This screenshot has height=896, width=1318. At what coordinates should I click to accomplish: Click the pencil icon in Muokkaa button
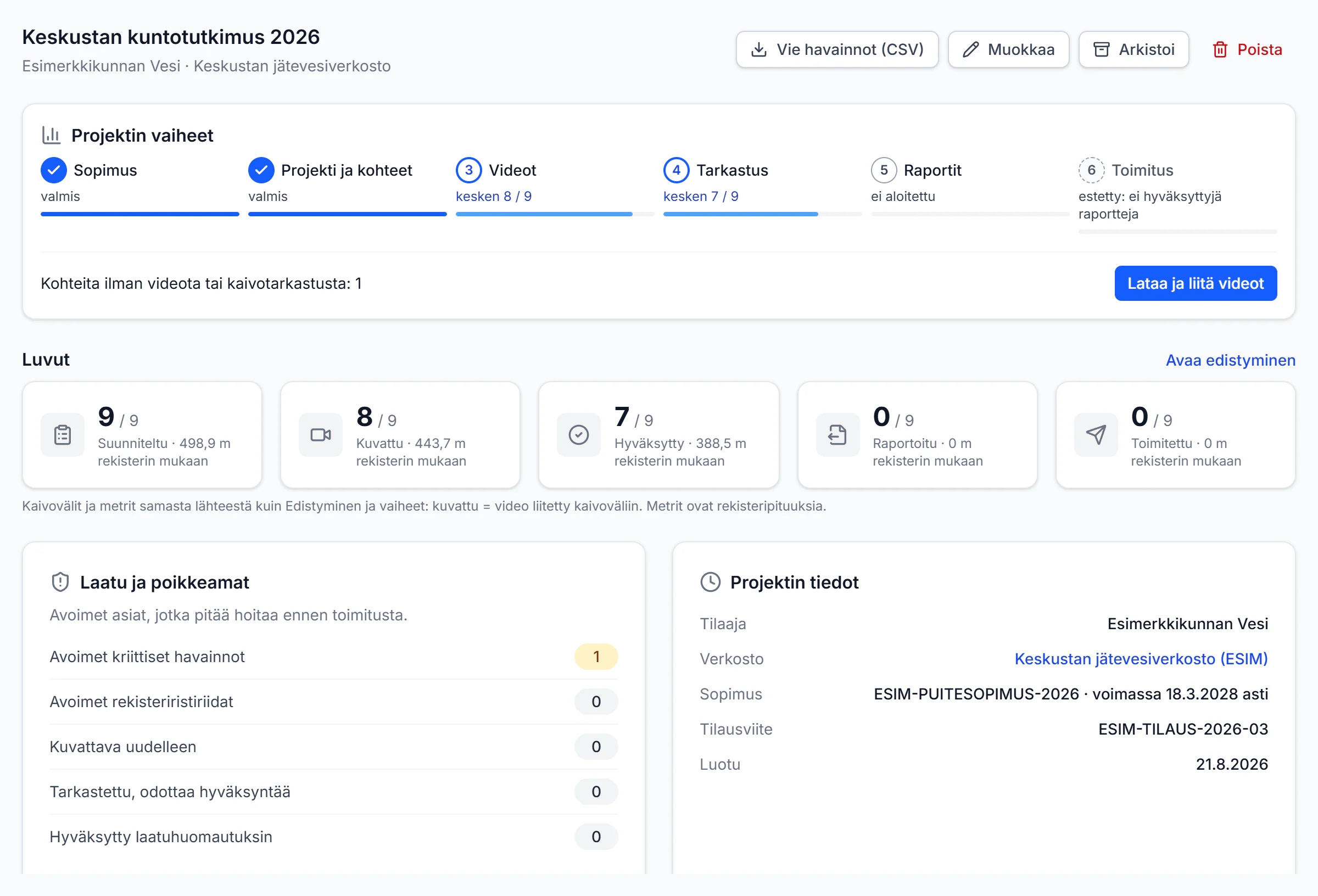pos(970,50)
